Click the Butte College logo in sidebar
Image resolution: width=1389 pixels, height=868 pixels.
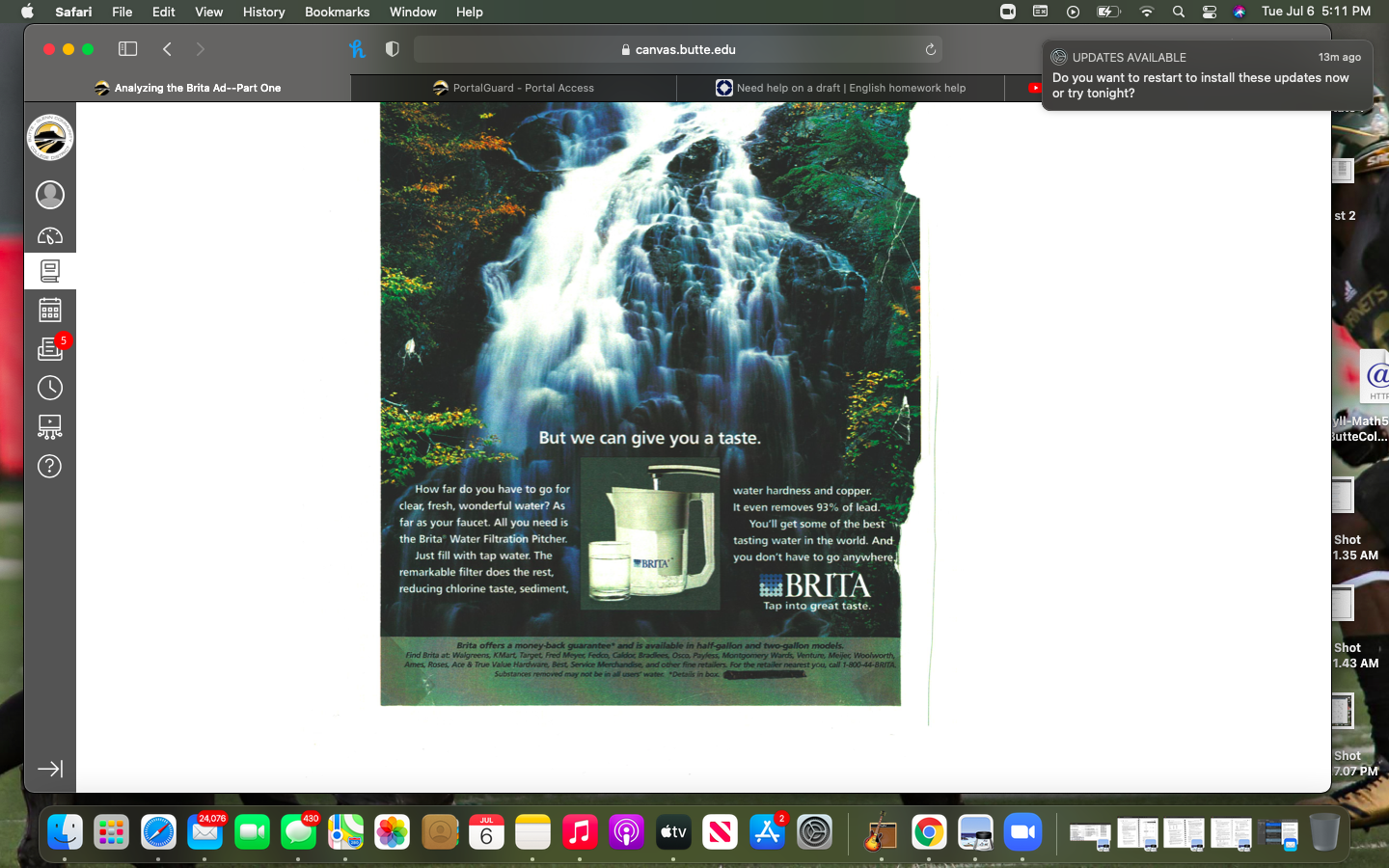pyautogui.click(x=50, y=138)
